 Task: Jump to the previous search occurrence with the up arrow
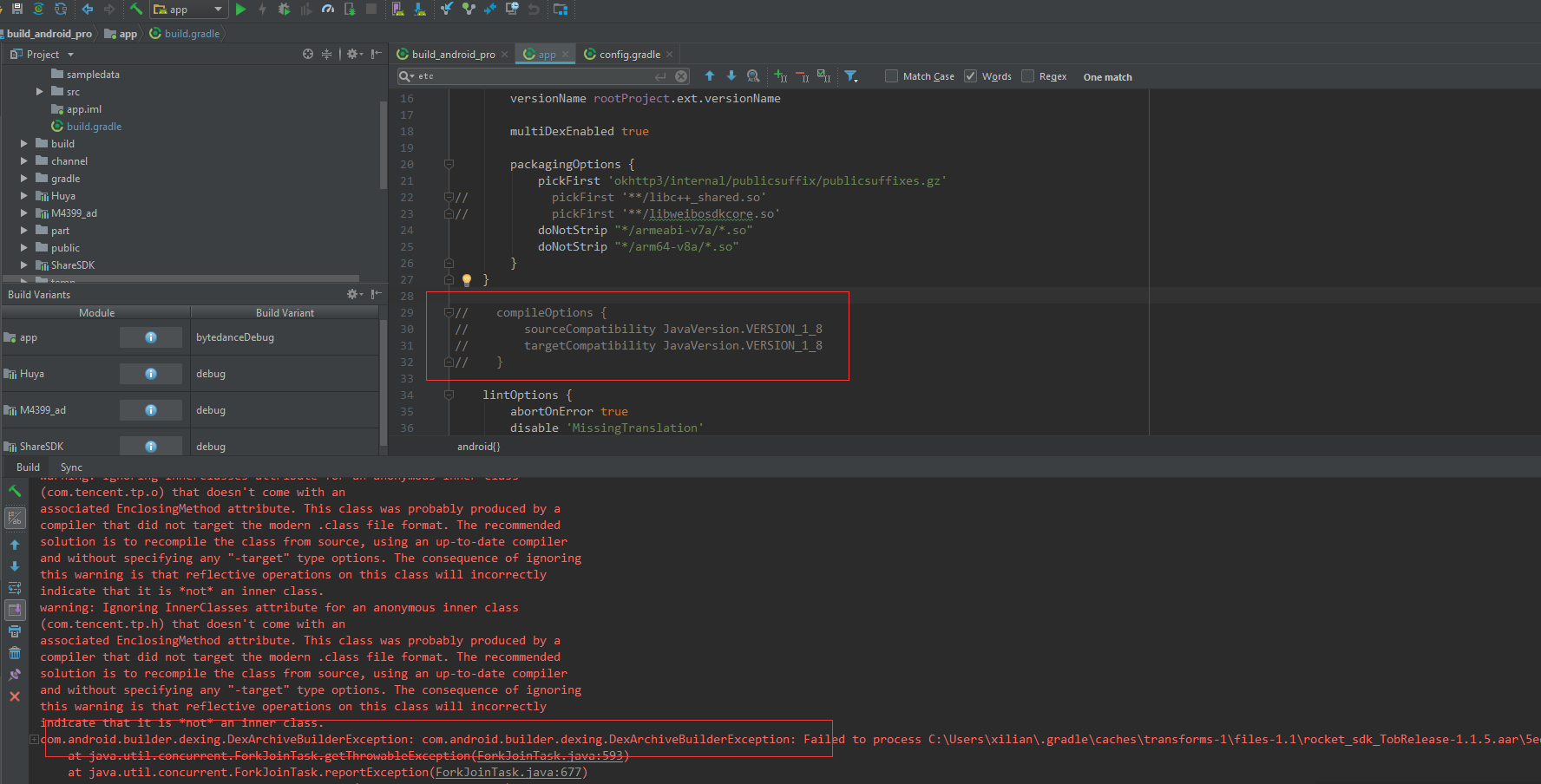tap(710, 76)
